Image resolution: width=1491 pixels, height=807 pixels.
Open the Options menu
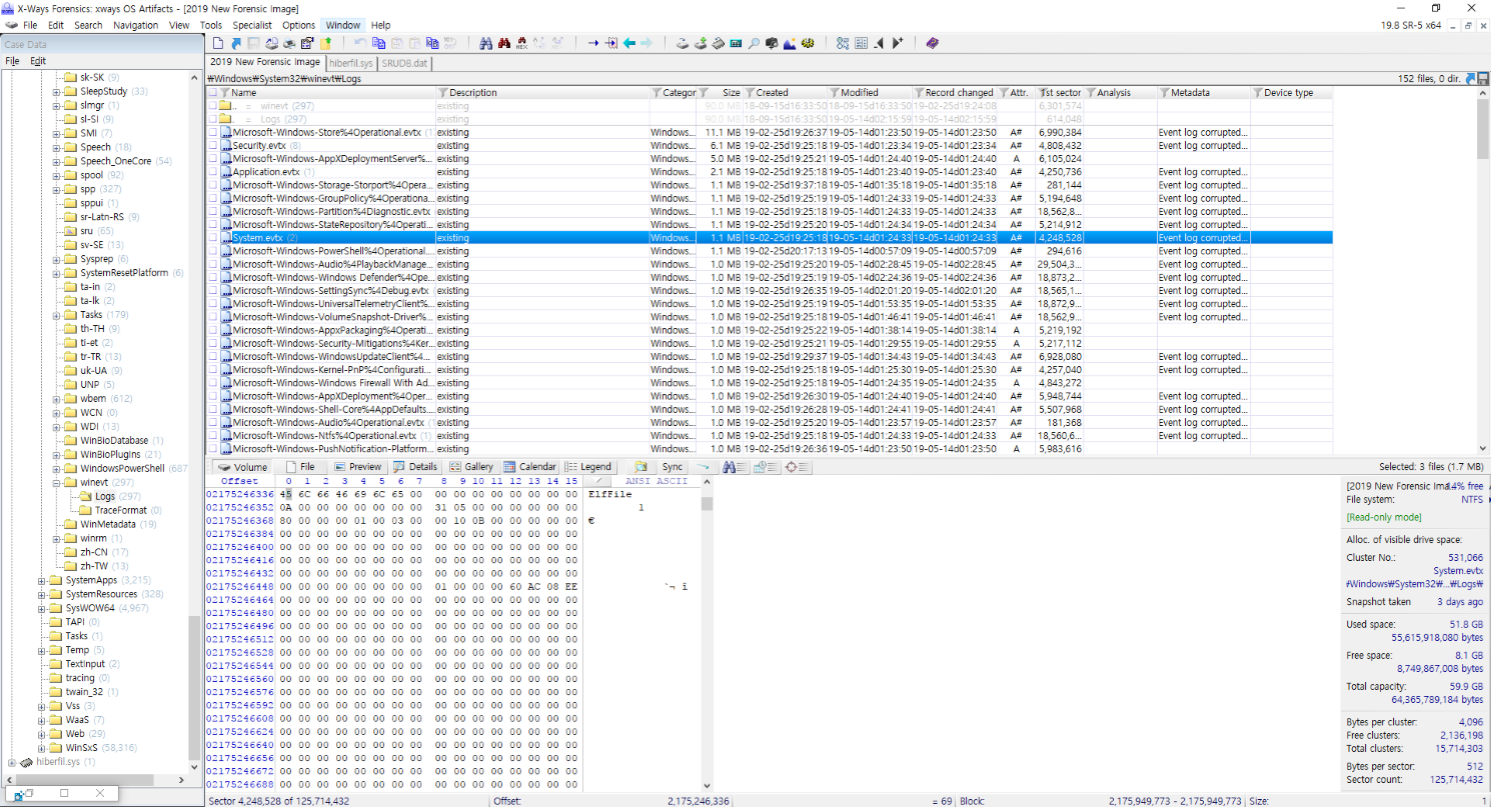point(298,25)
